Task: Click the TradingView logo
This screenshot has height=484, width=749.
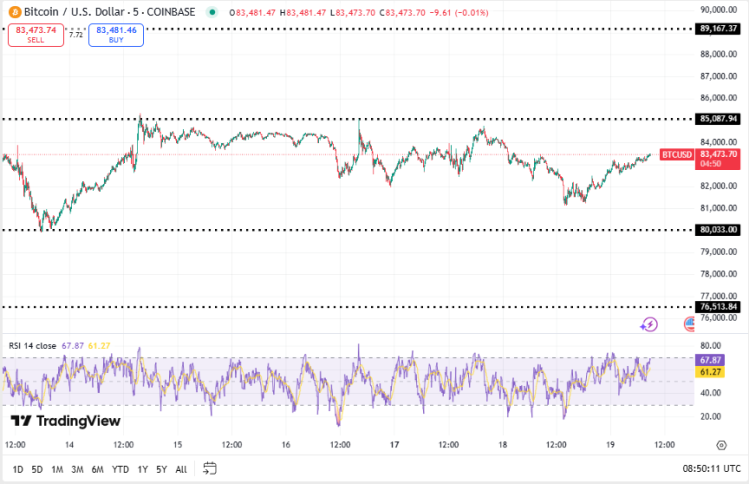Action: point(65,421)
